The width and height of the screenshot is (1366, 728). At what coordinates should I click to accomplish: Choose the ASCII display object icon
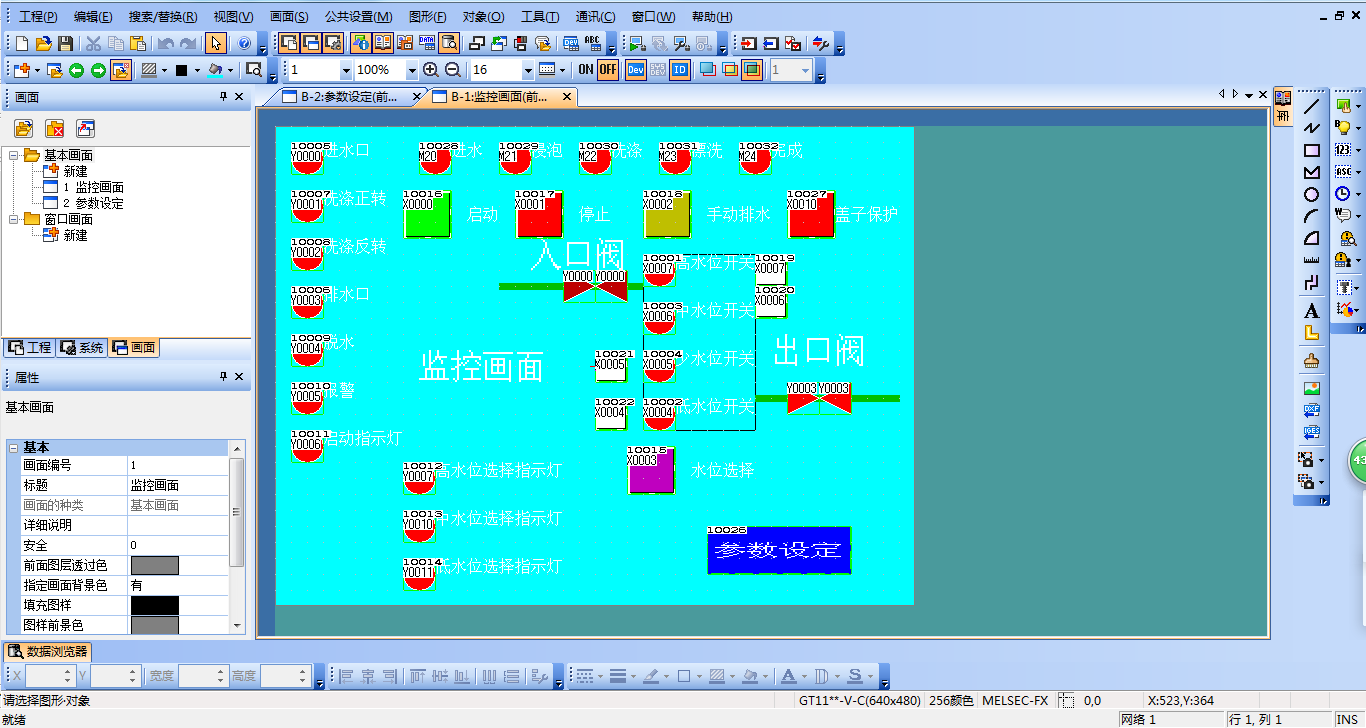[x=1344, y=172]
